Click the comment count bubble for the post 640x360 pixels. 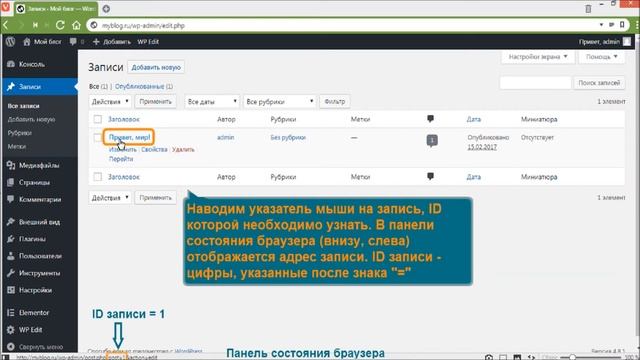coord(432,140)
